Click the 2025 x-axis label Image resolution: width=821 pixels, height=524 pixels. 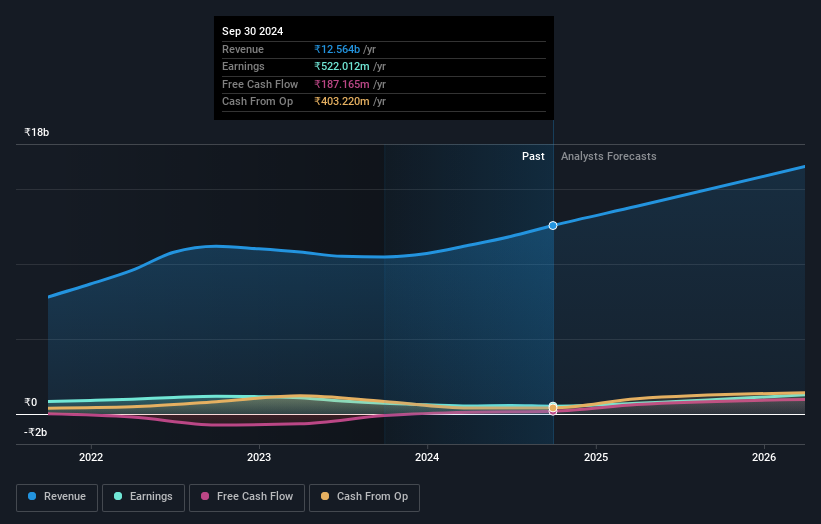pyautogui.click(x=596, y=457)
